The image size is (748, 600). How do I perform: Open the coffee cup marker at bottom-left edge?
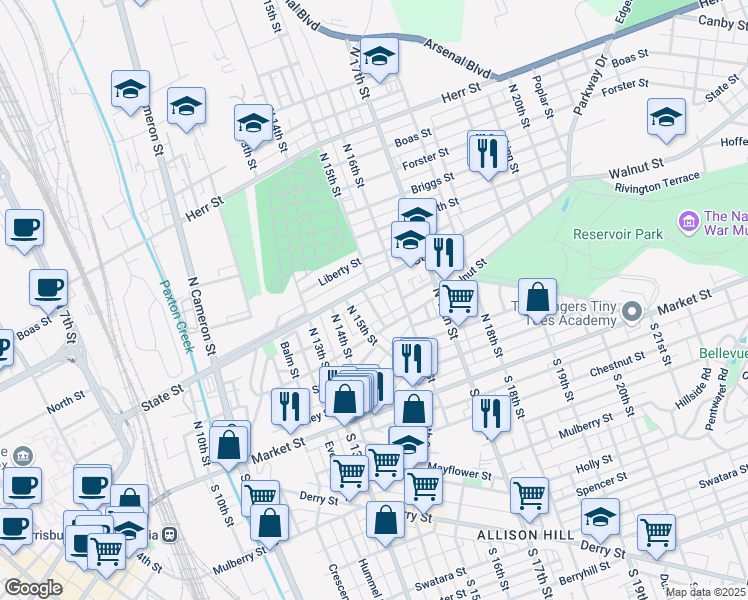click(15, 529)
